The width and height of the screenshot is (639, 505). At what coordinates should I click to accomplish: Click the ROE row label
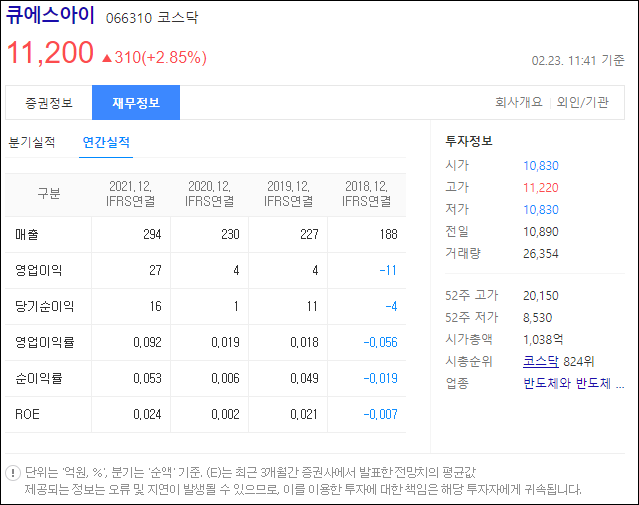tap(27, 414)
